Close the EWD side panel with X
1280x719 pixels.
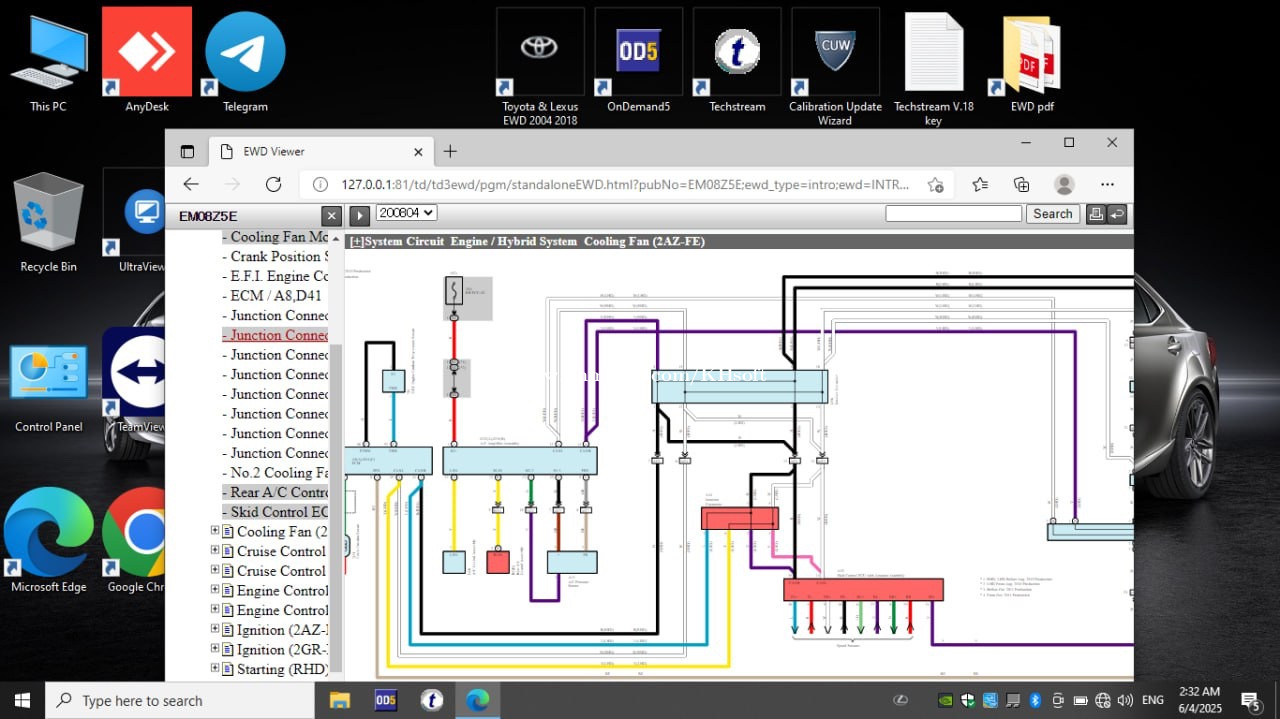pyautogui.click(x=332, y=216)
